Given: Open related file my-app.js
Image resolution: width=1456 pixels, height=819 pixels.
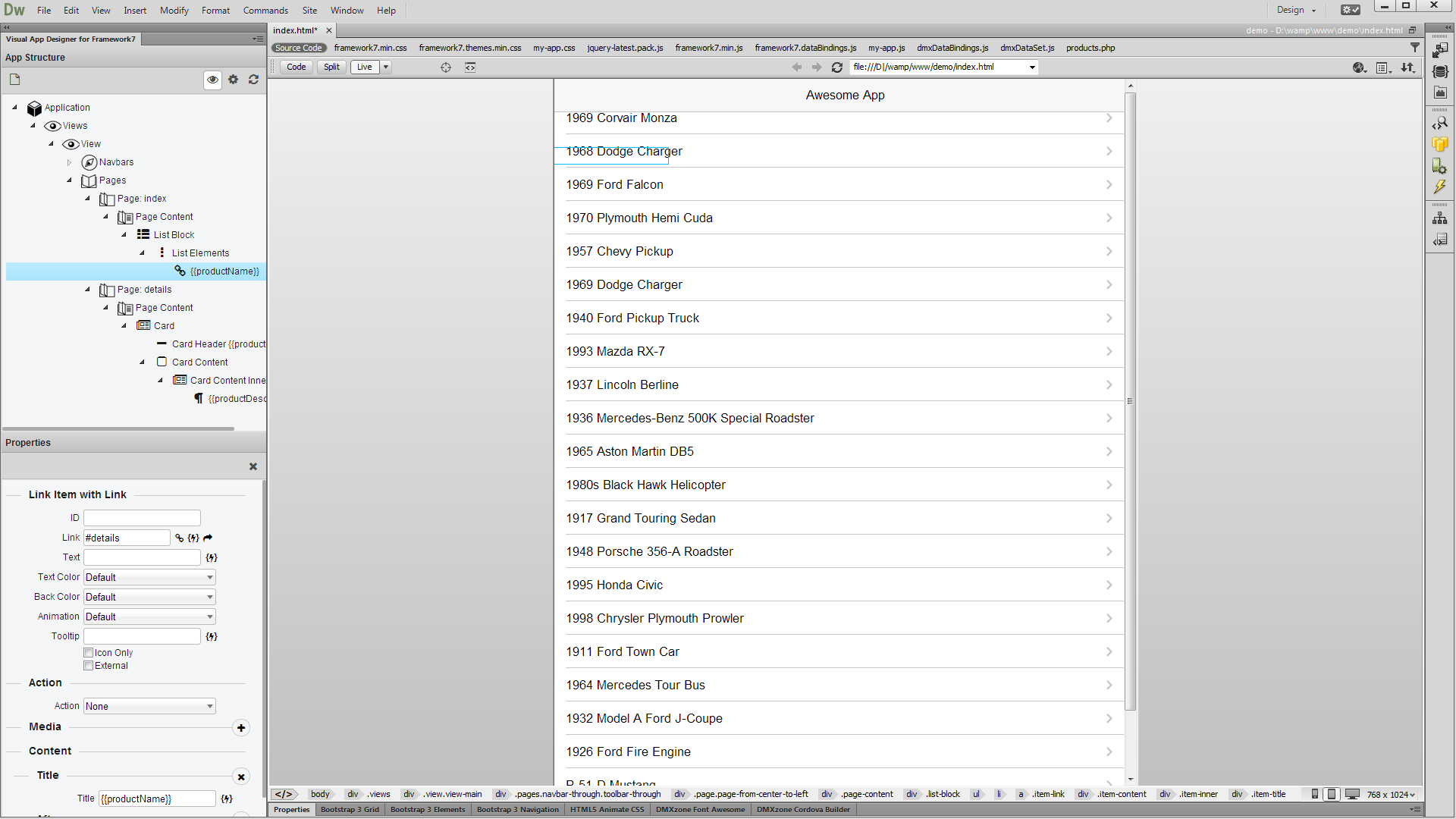Looking at the screenshot, I should coord(886,48).
